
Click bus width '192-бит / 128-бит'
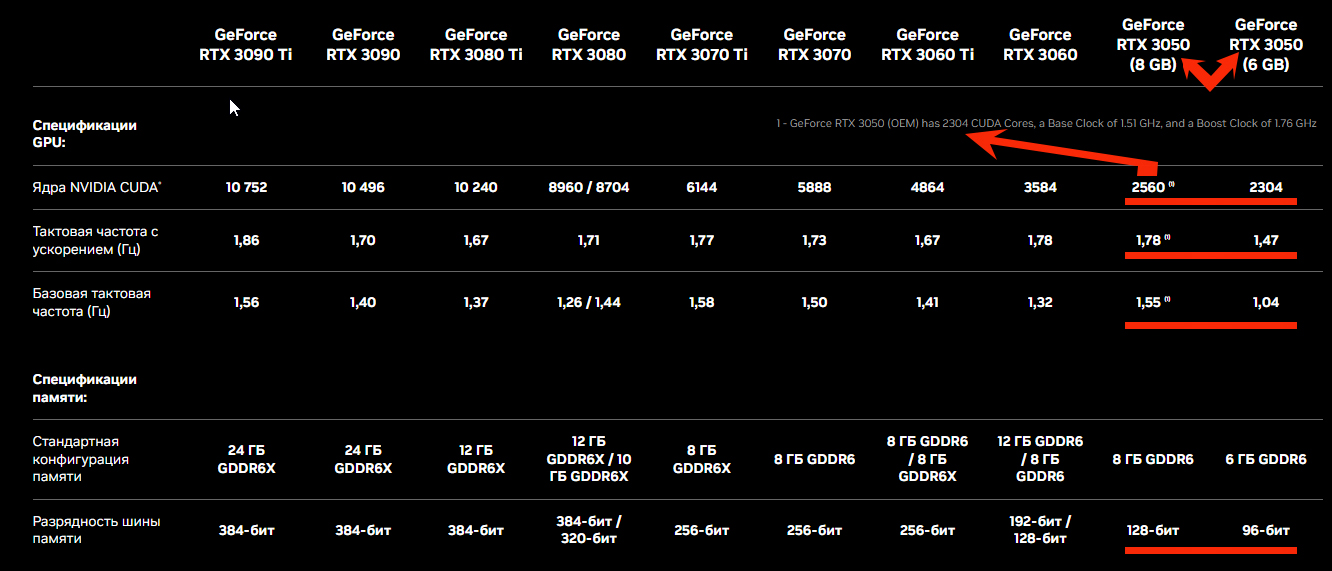pyautogui.click(x=1040, y=530)
